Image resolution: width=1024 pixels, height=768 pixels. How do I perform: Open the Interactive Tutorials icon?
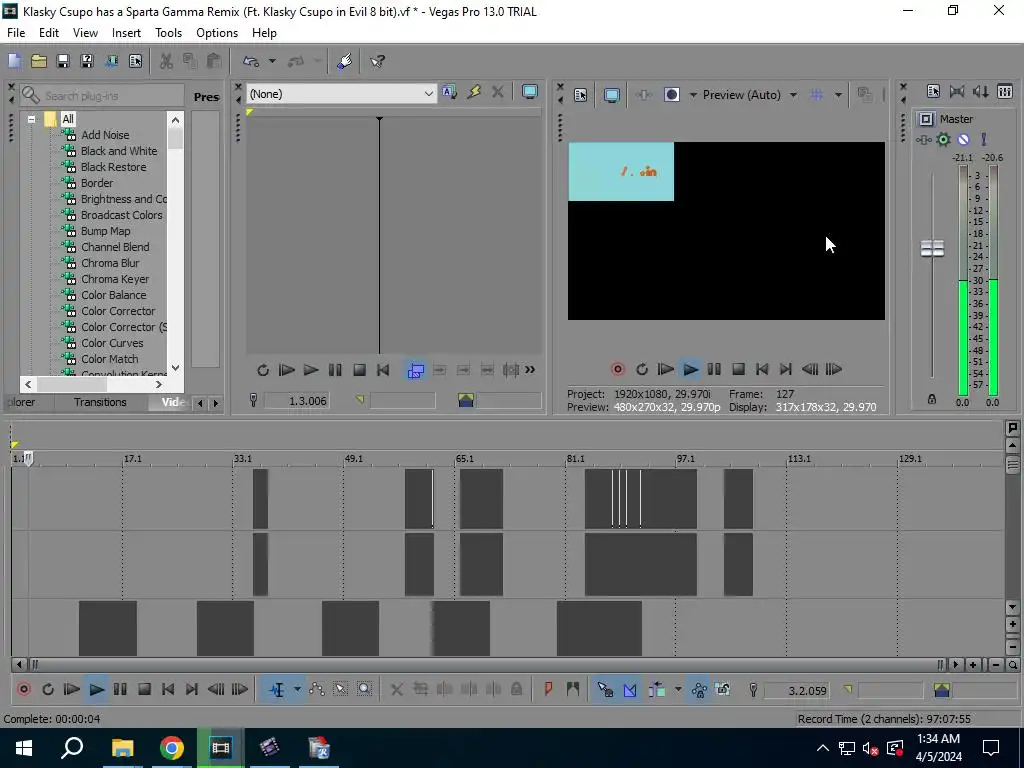345,61
